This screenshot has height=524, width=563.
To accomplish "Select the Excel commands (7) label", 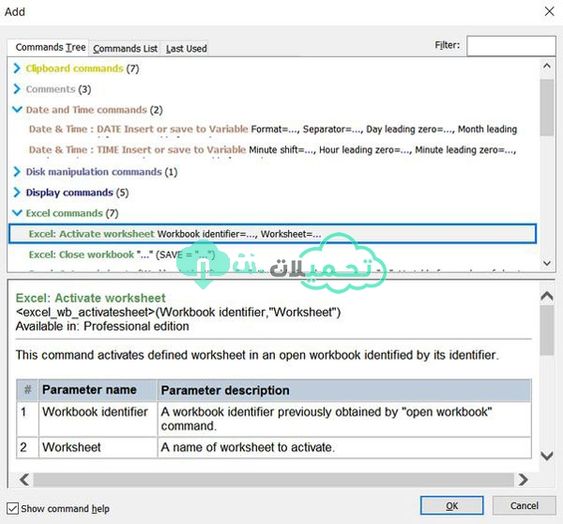I will 72,213.
